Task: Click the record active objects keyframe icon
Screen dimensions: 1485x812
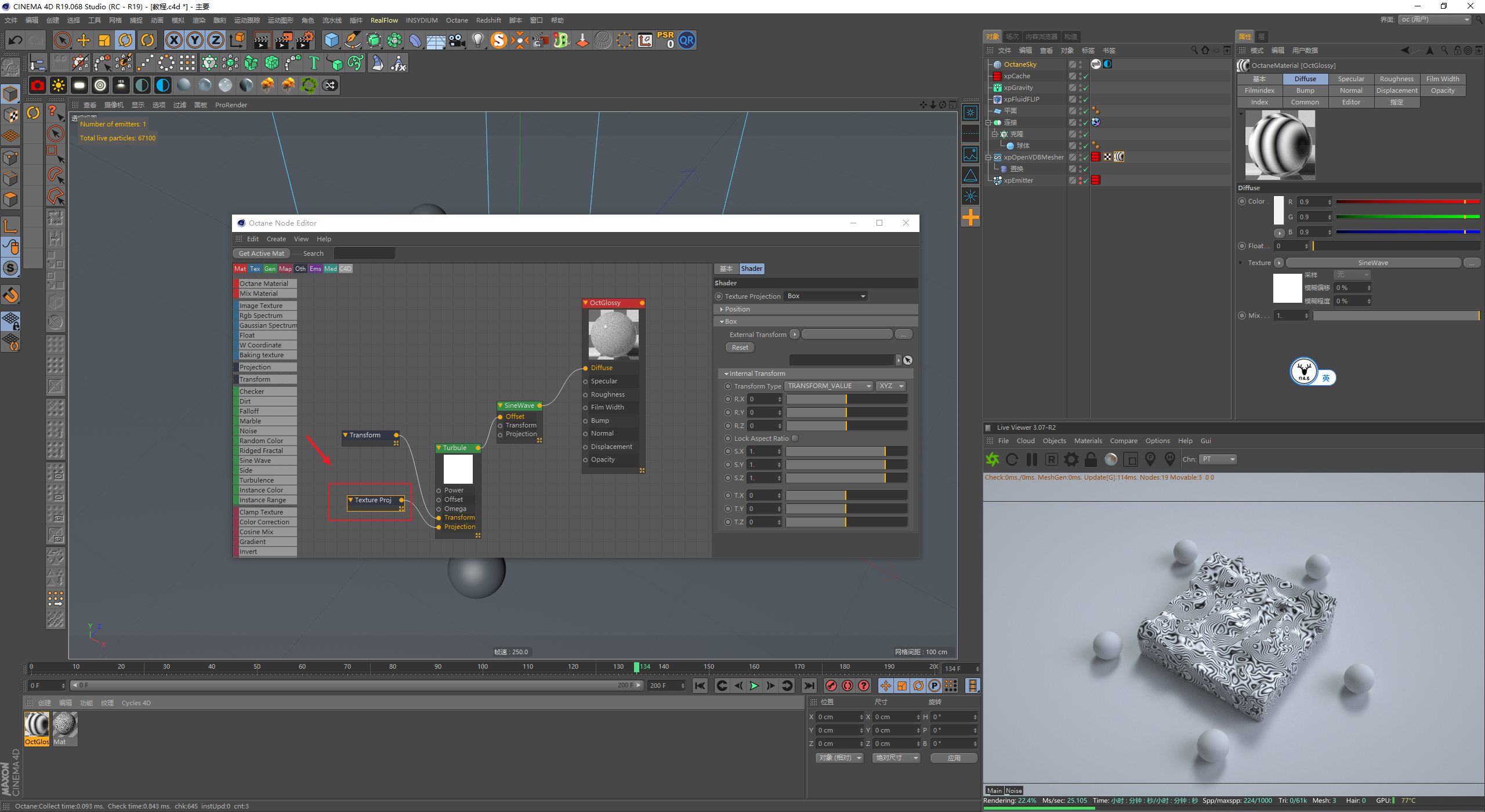Action: tap(831, 686)
